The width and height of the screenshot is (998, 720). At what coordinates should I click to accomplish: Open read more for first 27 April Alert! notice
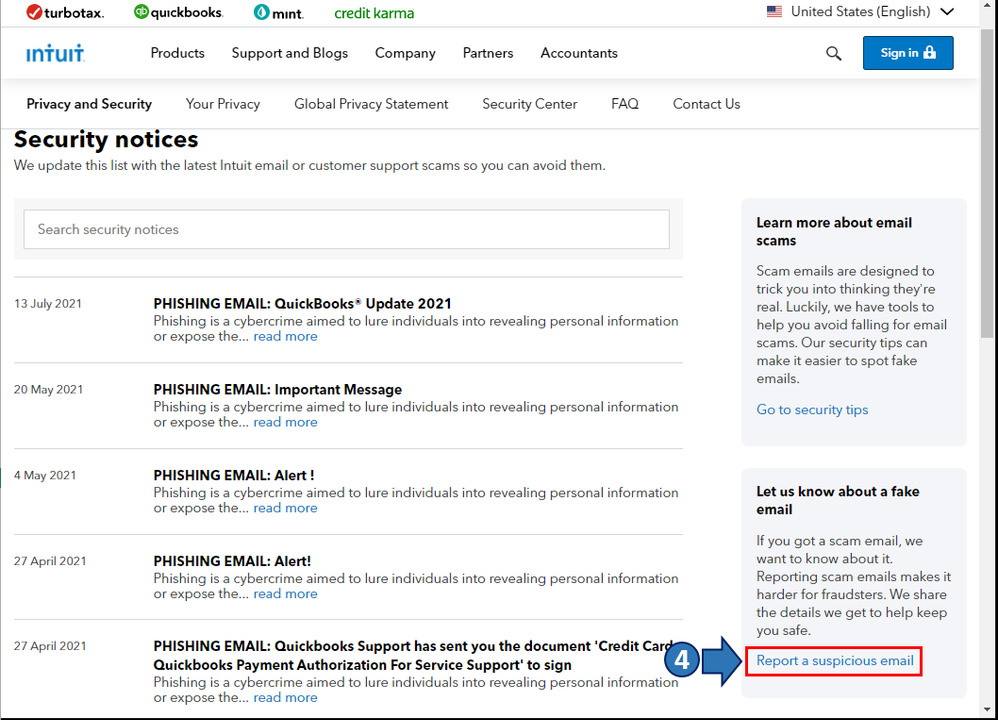pos(285,593)
